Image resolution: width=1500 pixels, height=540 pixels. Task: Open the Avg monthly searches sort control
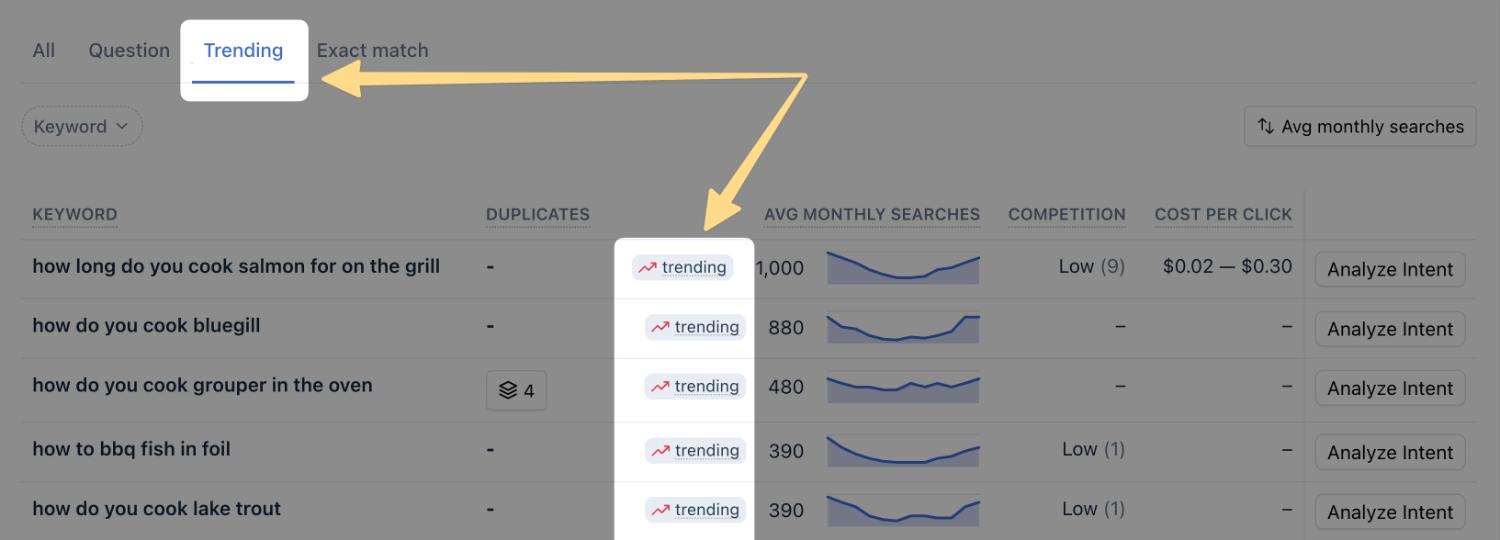click(1360, 127)
